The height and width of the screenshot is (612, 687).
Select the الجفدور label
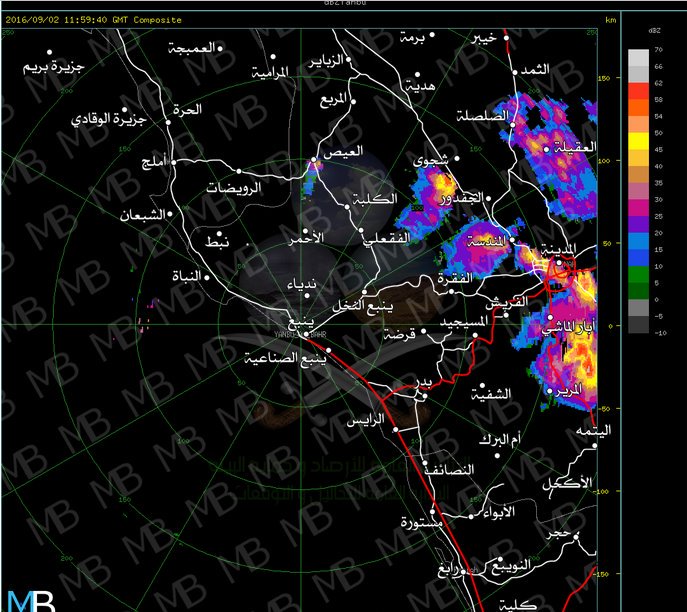coord(462,198)
